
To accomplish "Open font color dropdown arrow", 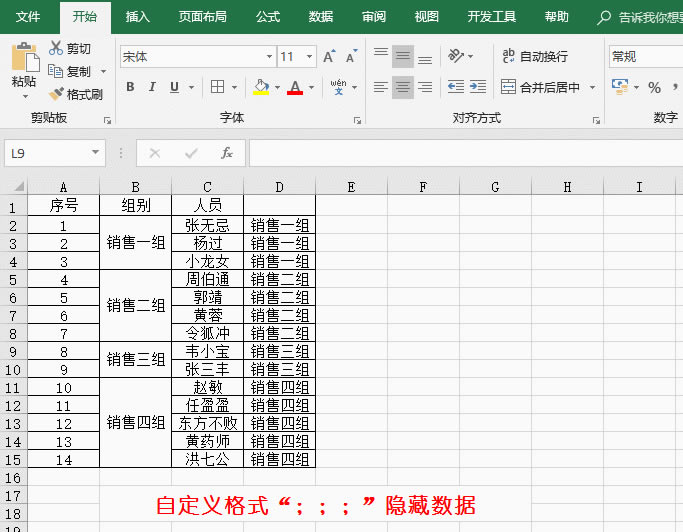I will 311,87.
